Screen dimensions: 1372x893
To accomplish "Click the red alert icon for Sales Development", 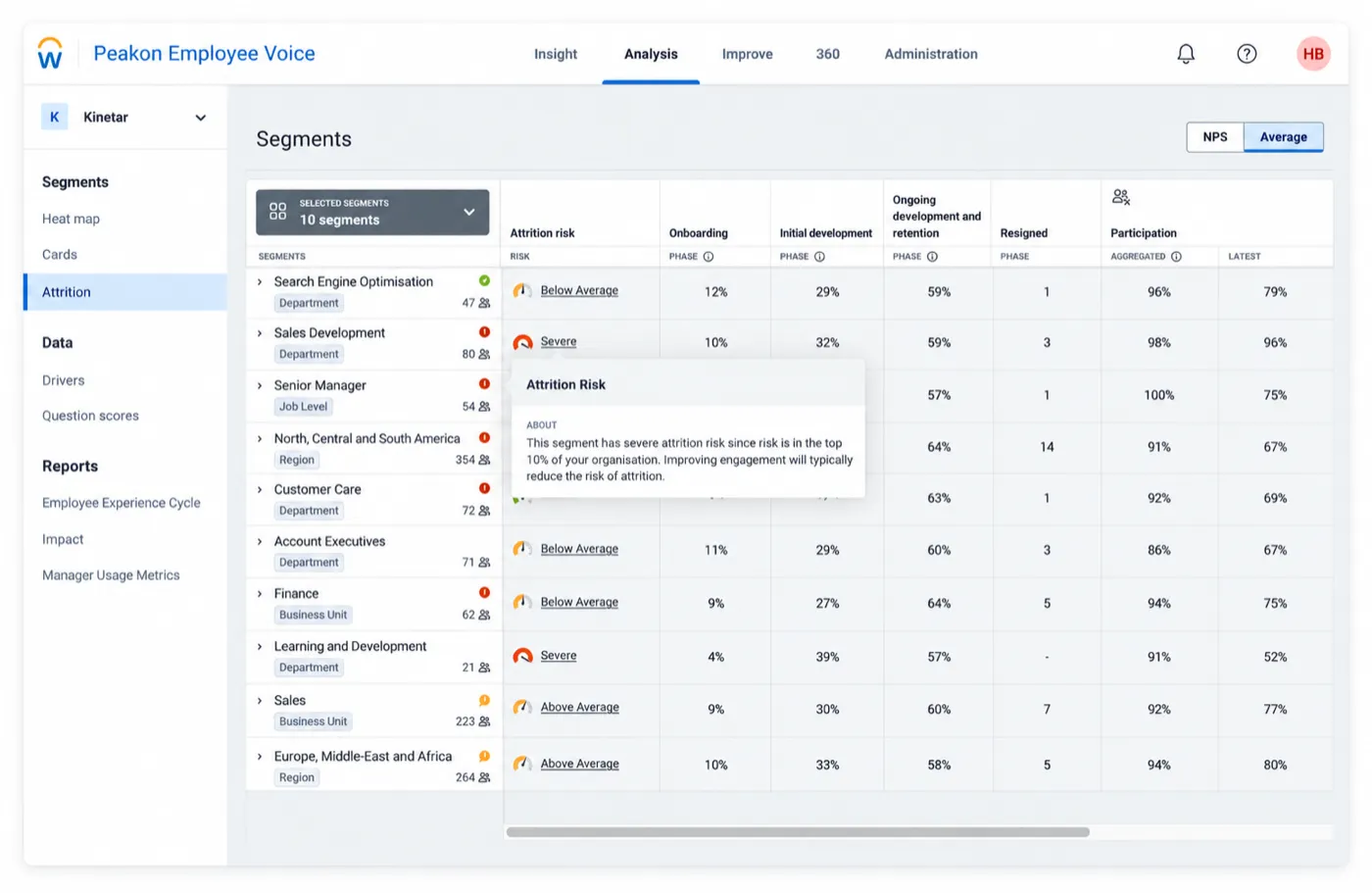I will [484, 332].
